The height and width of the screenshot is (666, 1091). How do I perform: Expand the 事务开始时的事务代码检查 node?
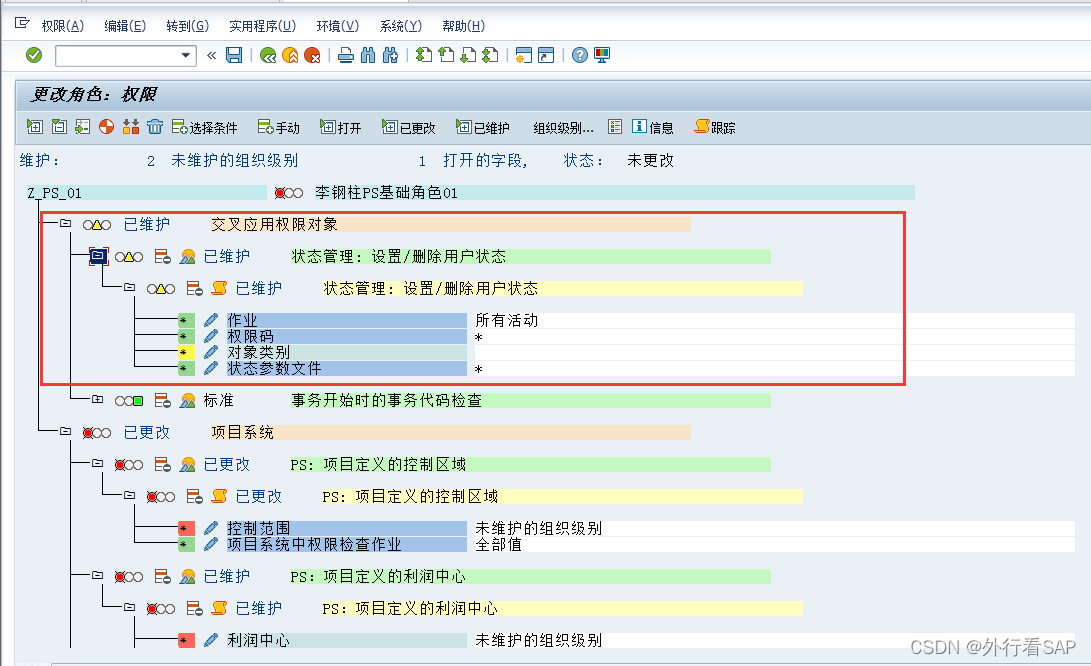(x=97, y=399)
